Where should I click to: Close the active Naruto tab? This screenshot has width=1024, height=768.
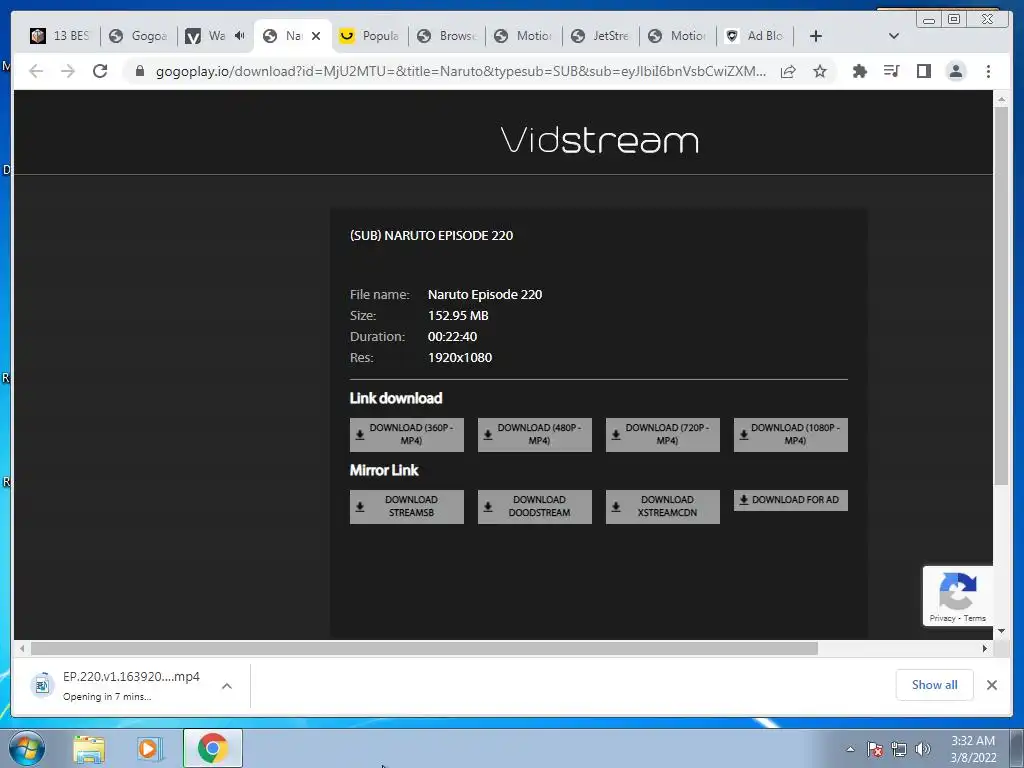pos(316,36)
